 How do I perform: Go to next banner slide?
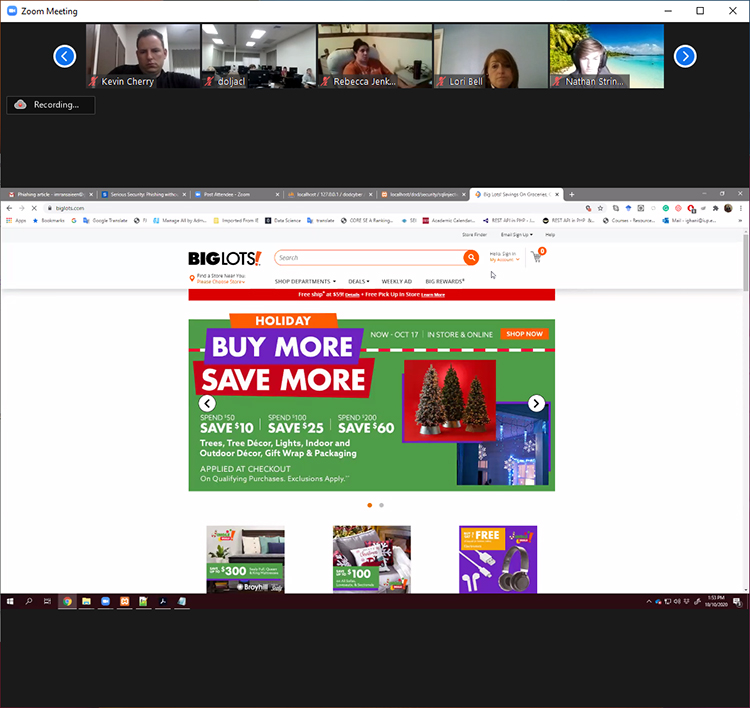536,403
